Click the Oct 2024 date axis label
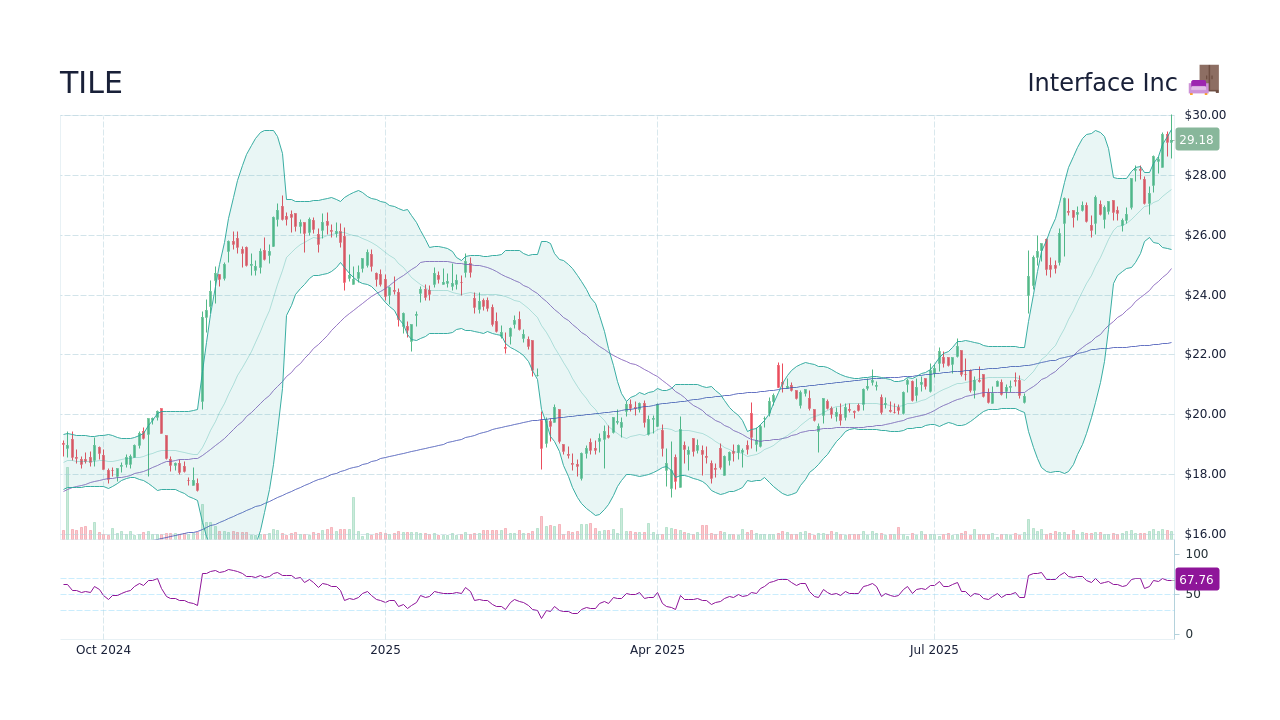The height and width of the screenshot is (720, 1280). click(103, 650)
